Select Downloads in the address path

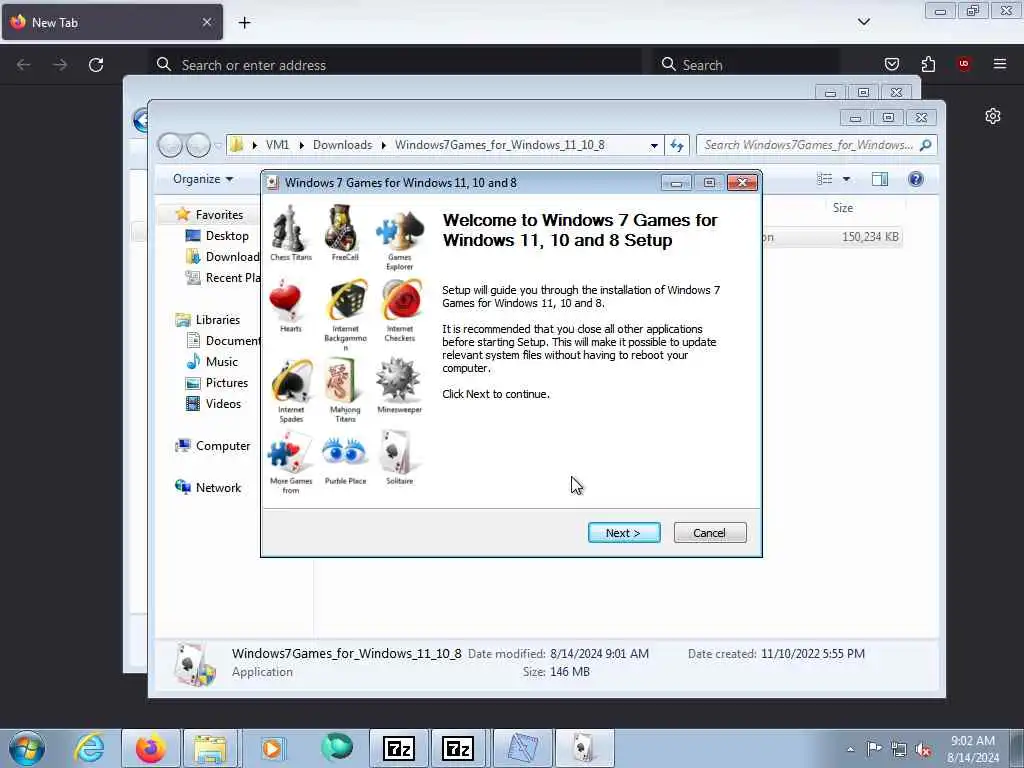coord(342,145)
